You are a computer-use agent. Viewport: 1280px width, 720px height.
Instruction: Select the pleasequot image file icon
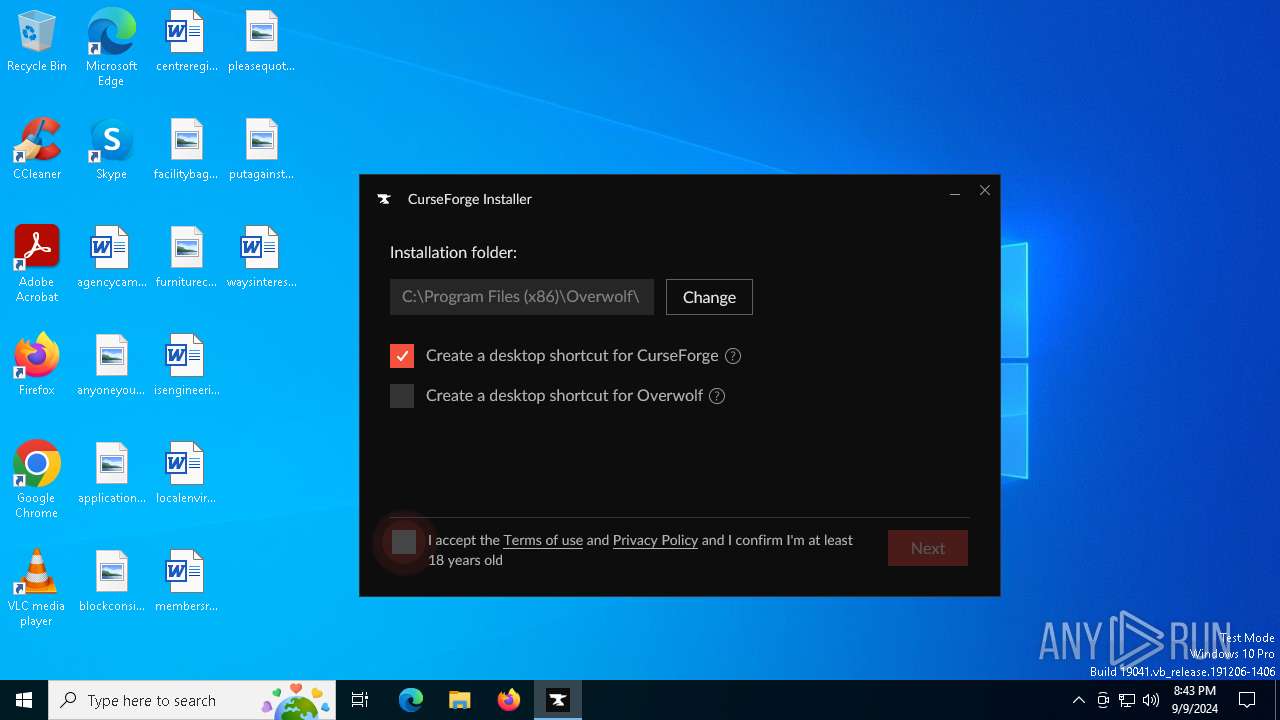click(261, 42)
